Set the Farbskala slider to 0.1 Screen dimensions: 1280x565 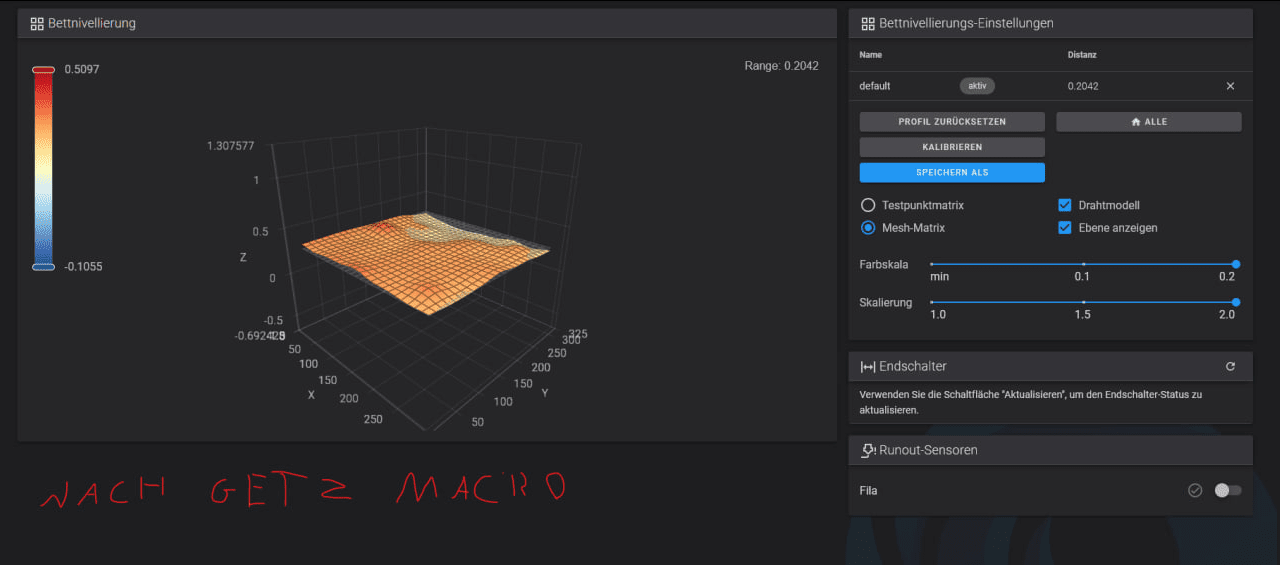pos(1083,264)
